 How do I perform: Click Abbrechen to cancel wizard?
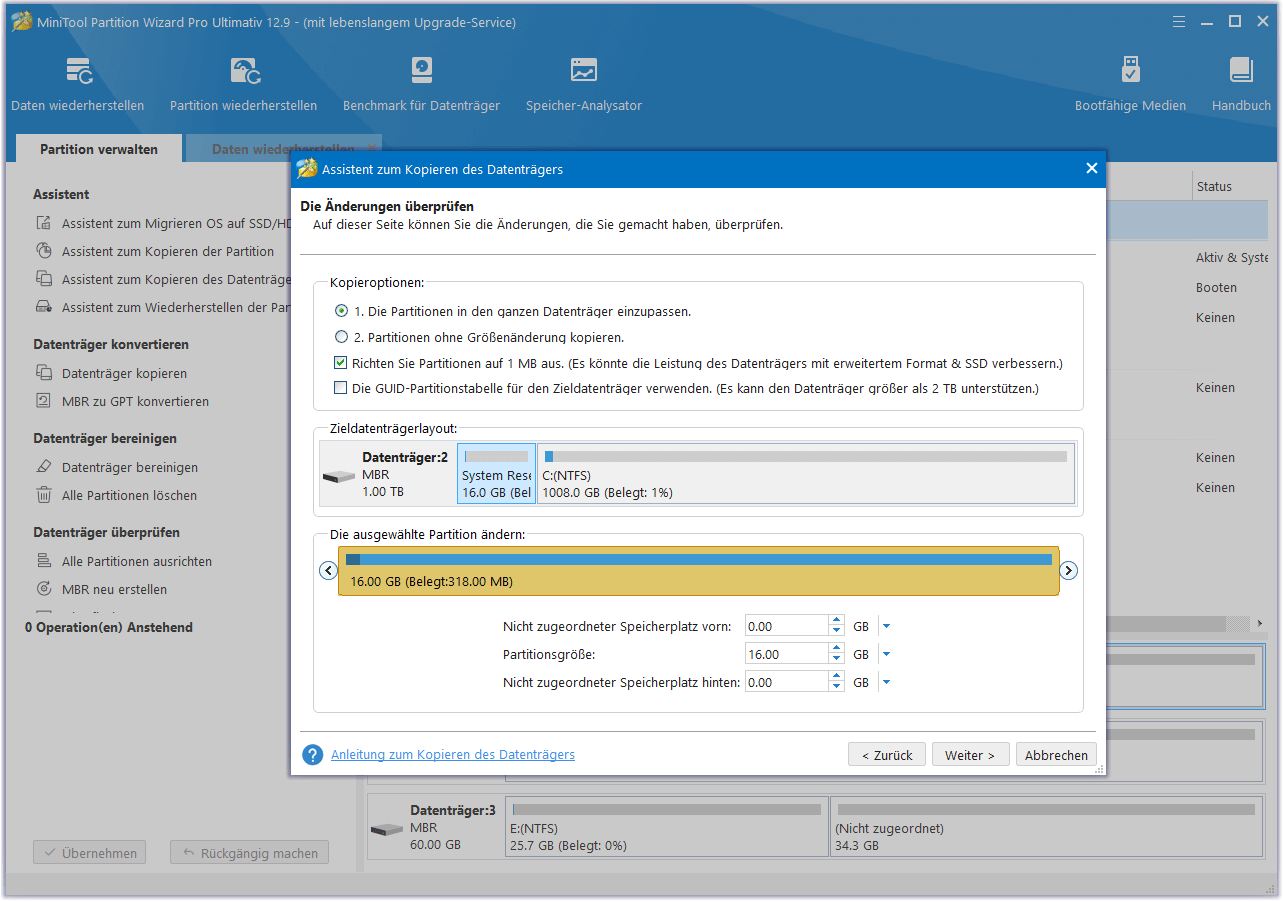[x=1056, y=755]
